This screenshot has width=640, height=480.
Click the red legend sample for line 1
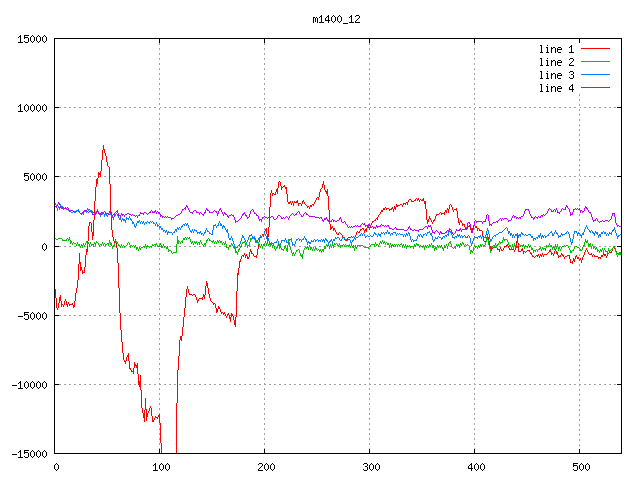click(596, 49)
